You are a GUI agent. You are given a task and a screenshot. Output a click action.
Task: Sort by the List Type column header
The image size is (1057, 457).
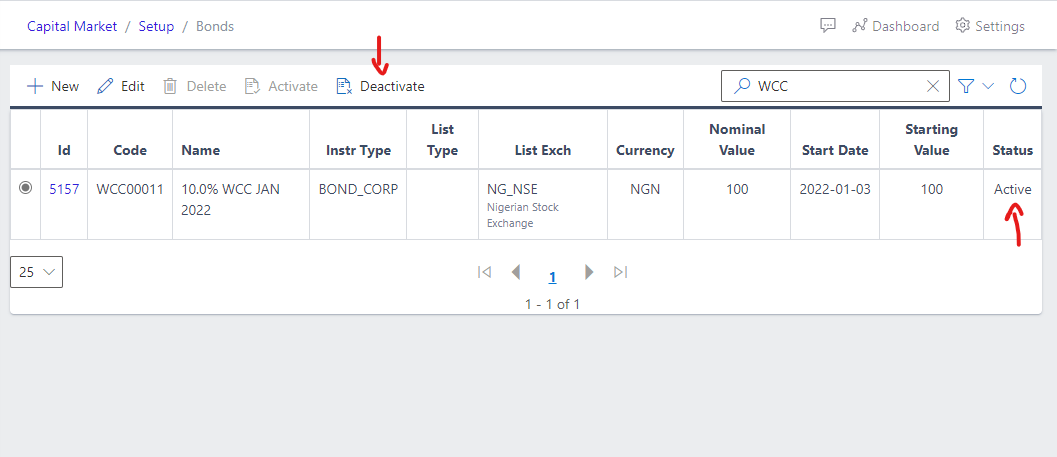click(x=442, y=140)
